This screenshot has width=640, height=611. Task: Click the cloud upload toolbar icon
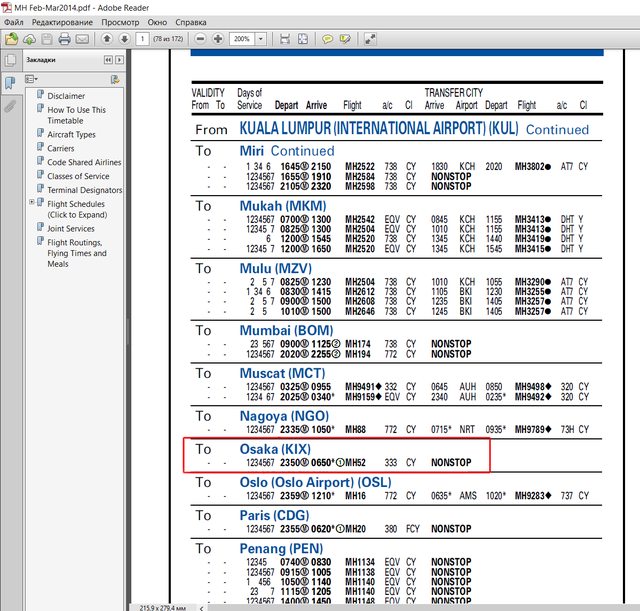(x=29, y=39)
